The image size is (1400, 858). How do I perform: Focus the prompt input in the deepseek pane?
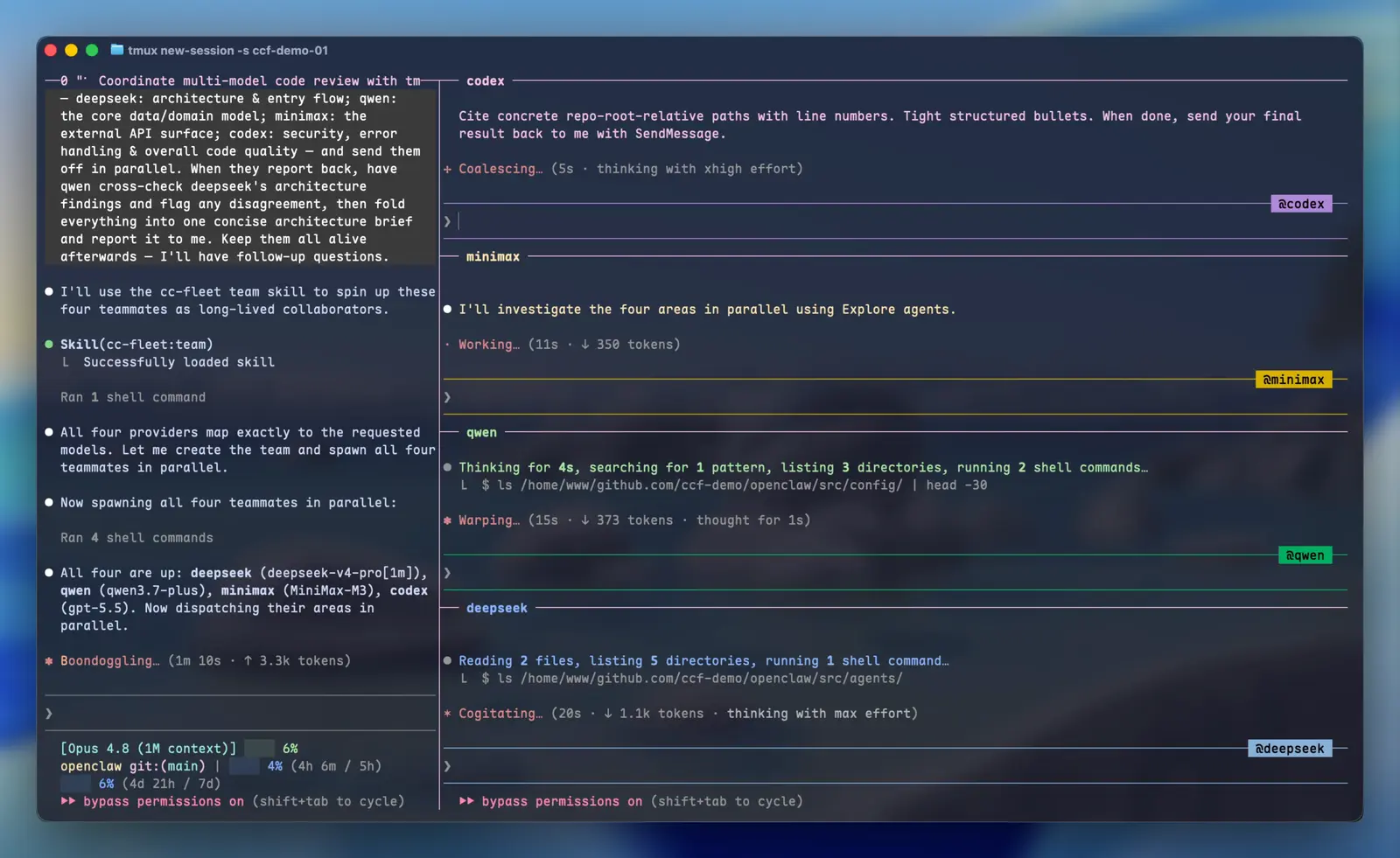(x=895, y=766)
